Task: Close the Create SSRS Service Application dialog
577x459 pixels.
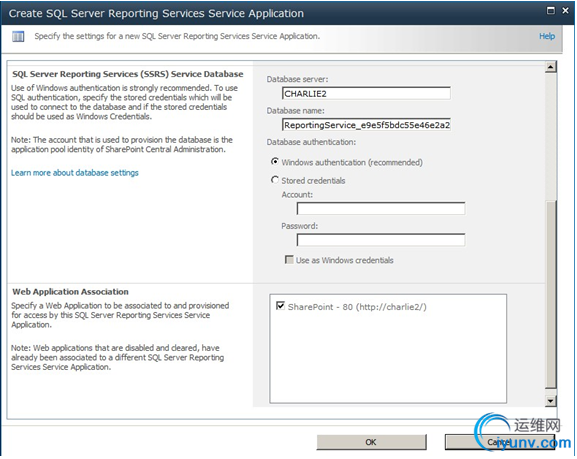Action: [565, 11]
